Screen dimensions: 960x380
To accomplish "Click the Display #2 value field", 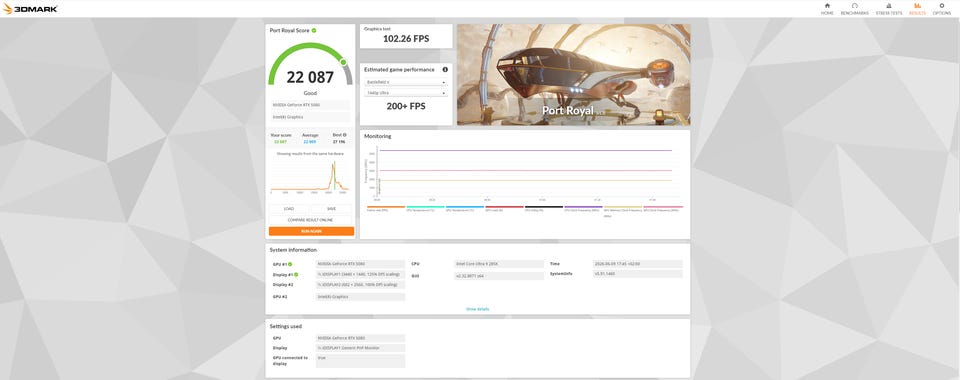I will (360, 285).
